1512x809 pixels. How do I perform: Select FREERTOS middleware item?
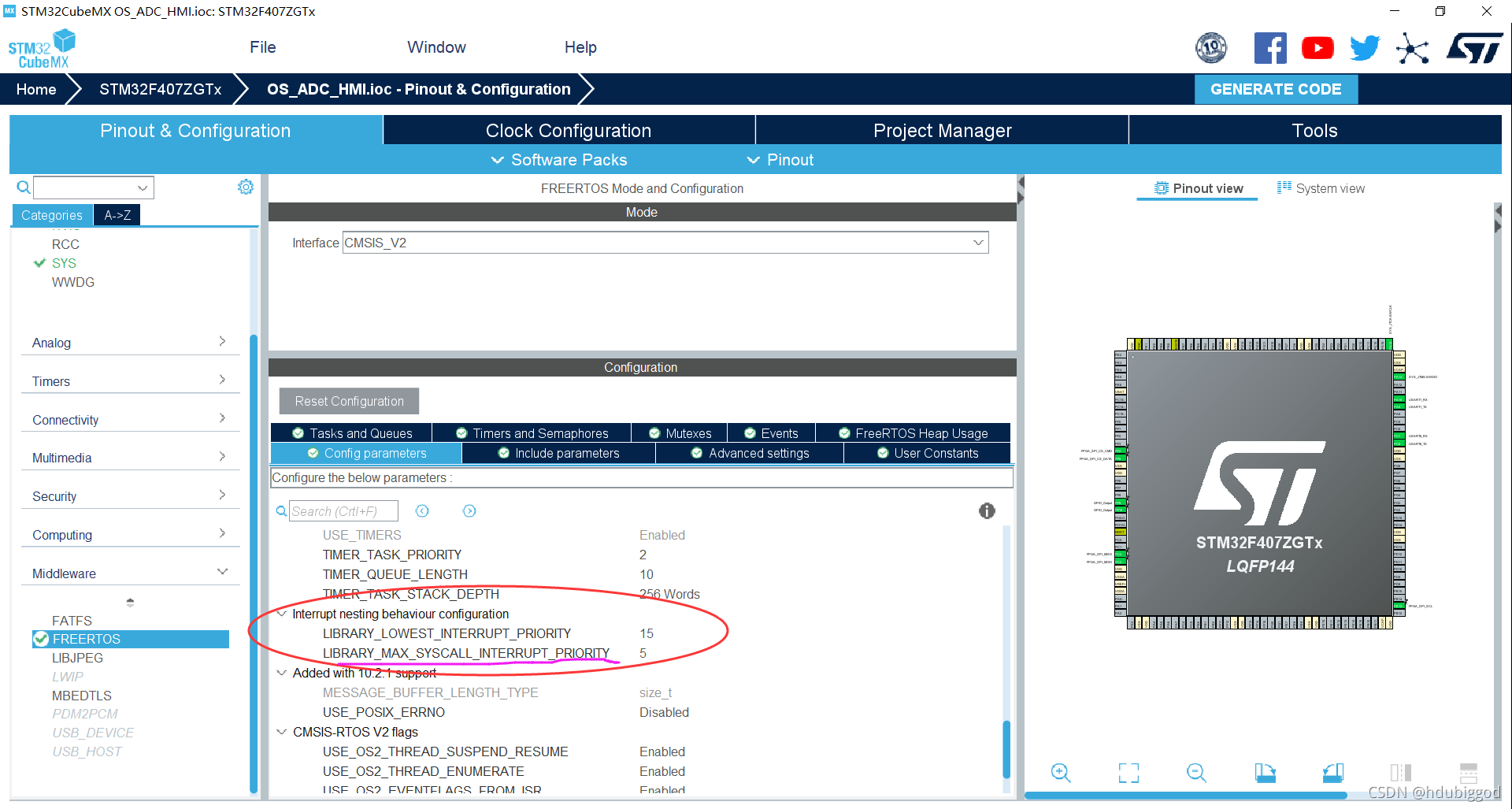click(x=131, y=639)
